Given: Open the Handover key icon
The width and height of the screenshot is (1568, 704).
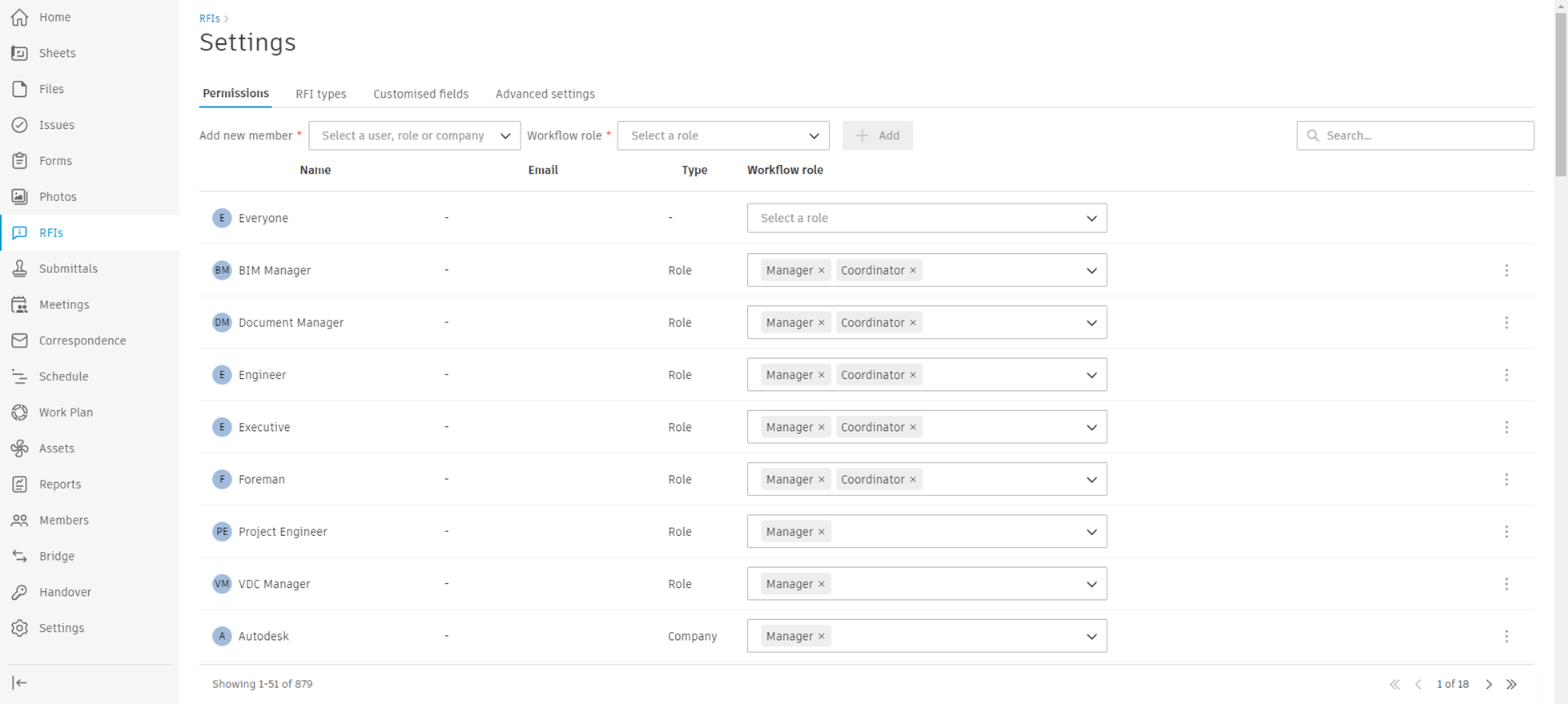Looking at the screenshot, I should (20, 593).
